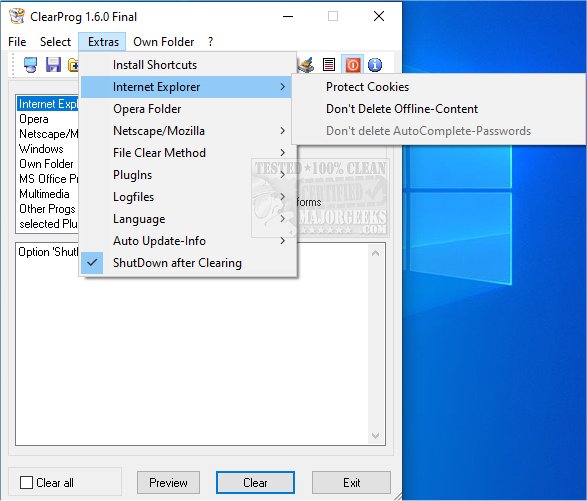Screen dimensions: 587x501
Task: Select MS Office in the category list
Action: (x=49, y=179)
